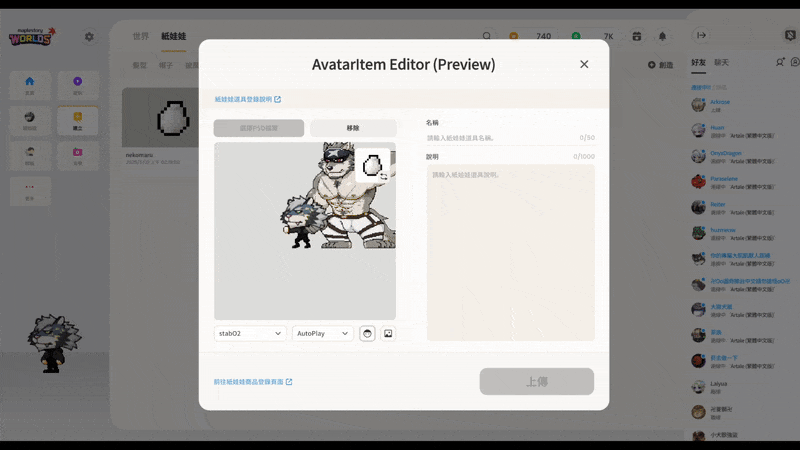Select the first avatar sub-tab below 世界
800x450 pixels.
[x=139, y=65]
